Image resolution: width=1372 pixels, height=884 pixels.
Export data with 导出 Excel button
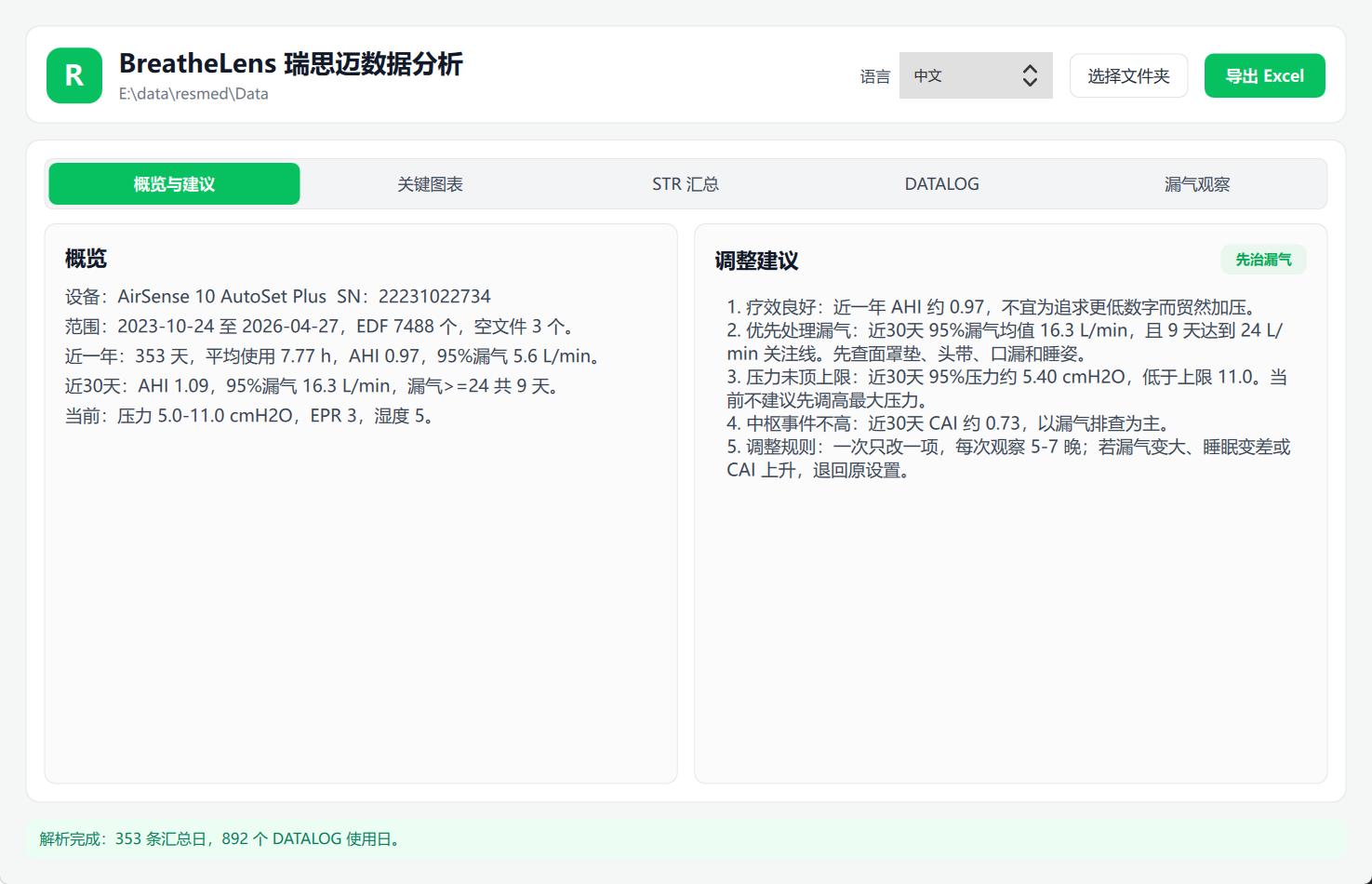(x=1264, y=75)
